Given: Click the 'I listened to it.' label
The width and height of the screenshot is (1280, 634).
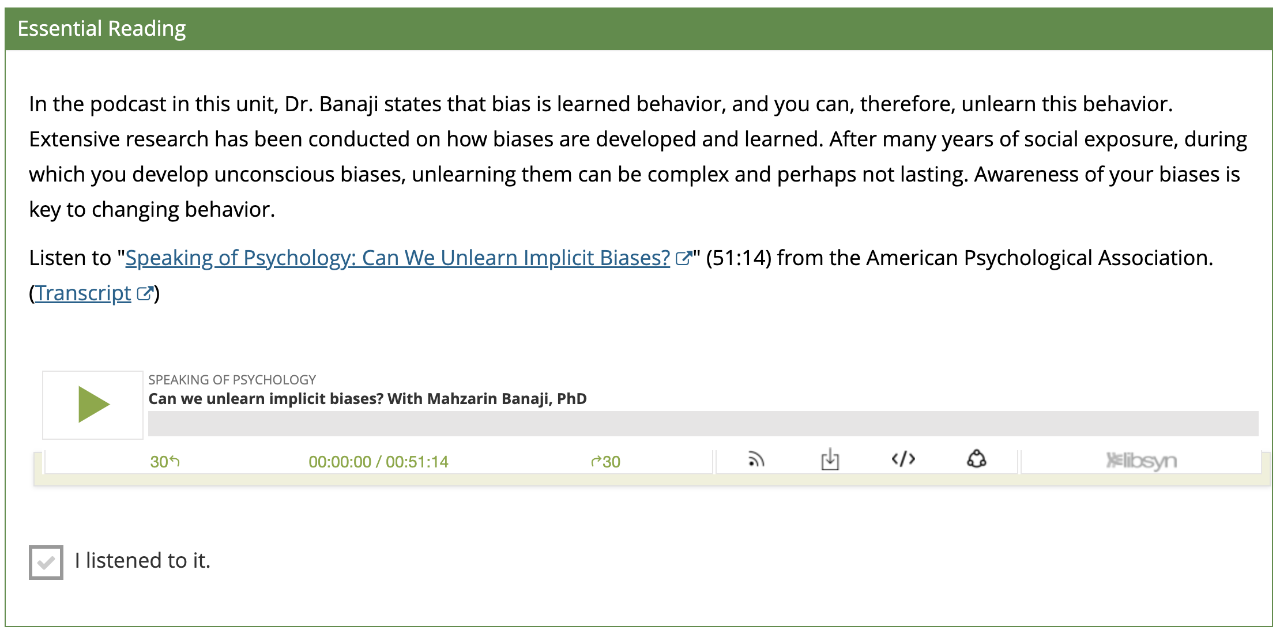Looking at the screenshot, I should (142, 561).
